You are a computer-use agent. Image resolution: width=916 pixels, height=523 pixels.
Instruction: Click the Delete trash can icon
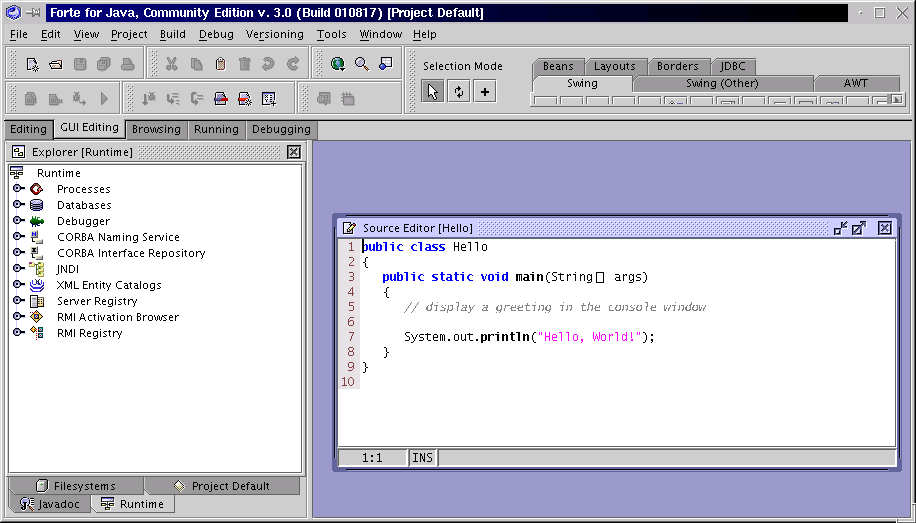coord(245,64)
